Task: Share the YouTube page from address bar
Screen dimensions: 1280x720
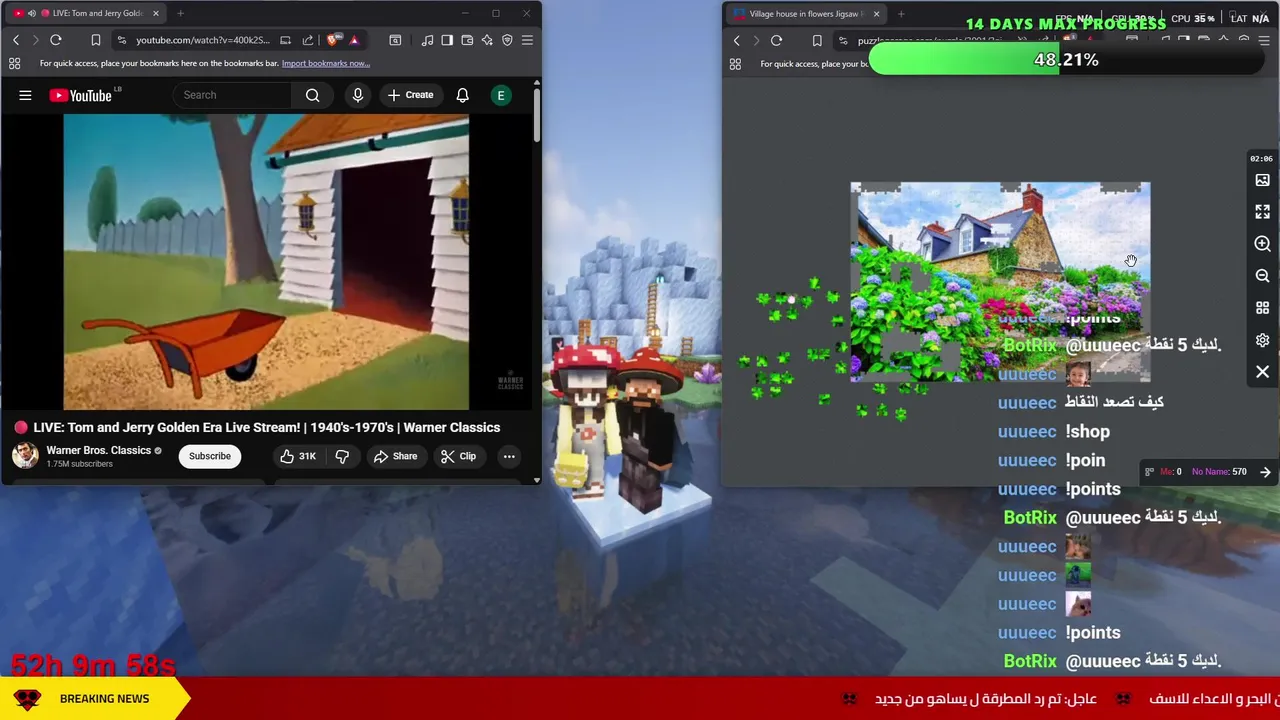Action: tap(308, 40)
